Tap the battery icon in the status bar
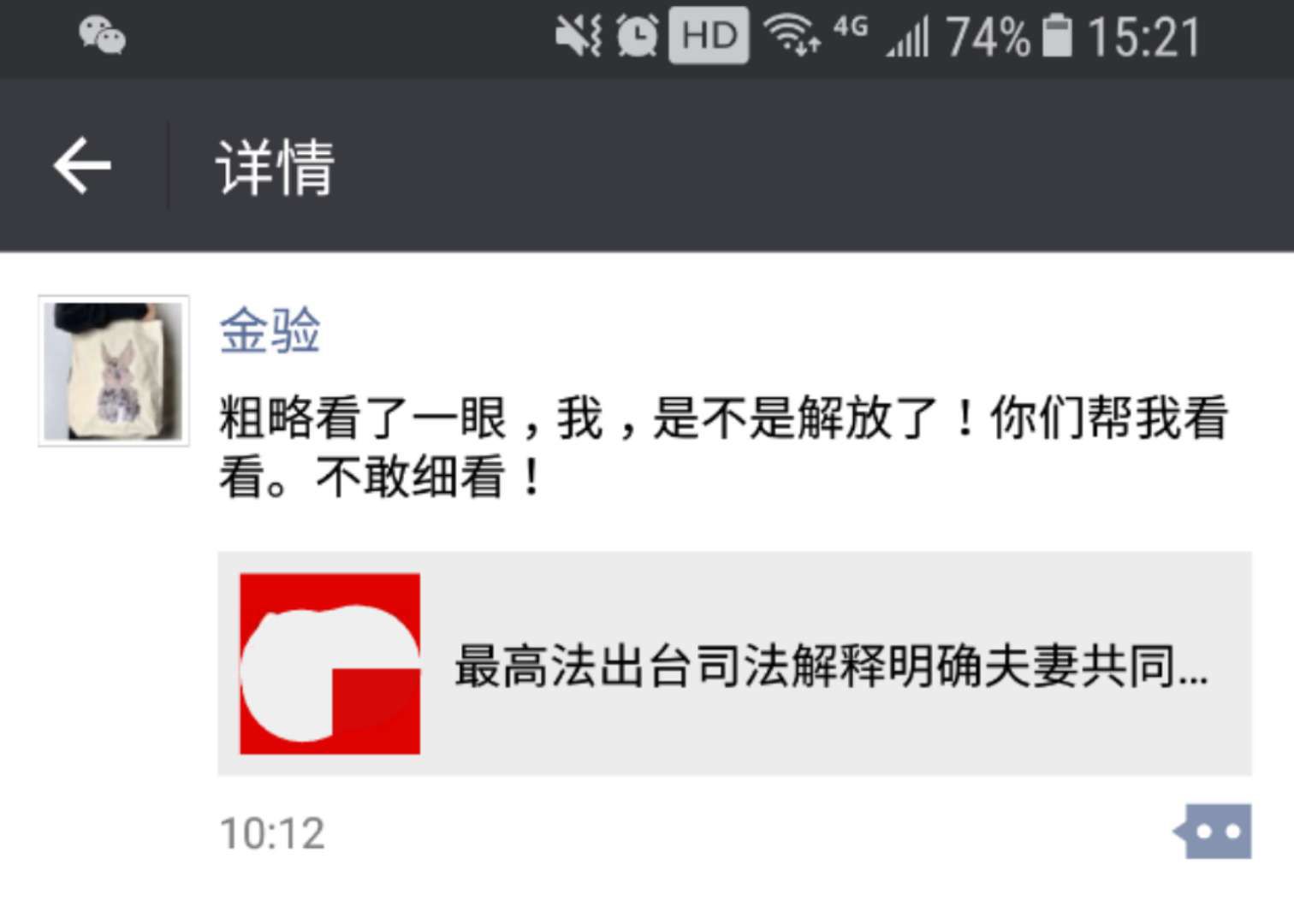 point(1058,36)
